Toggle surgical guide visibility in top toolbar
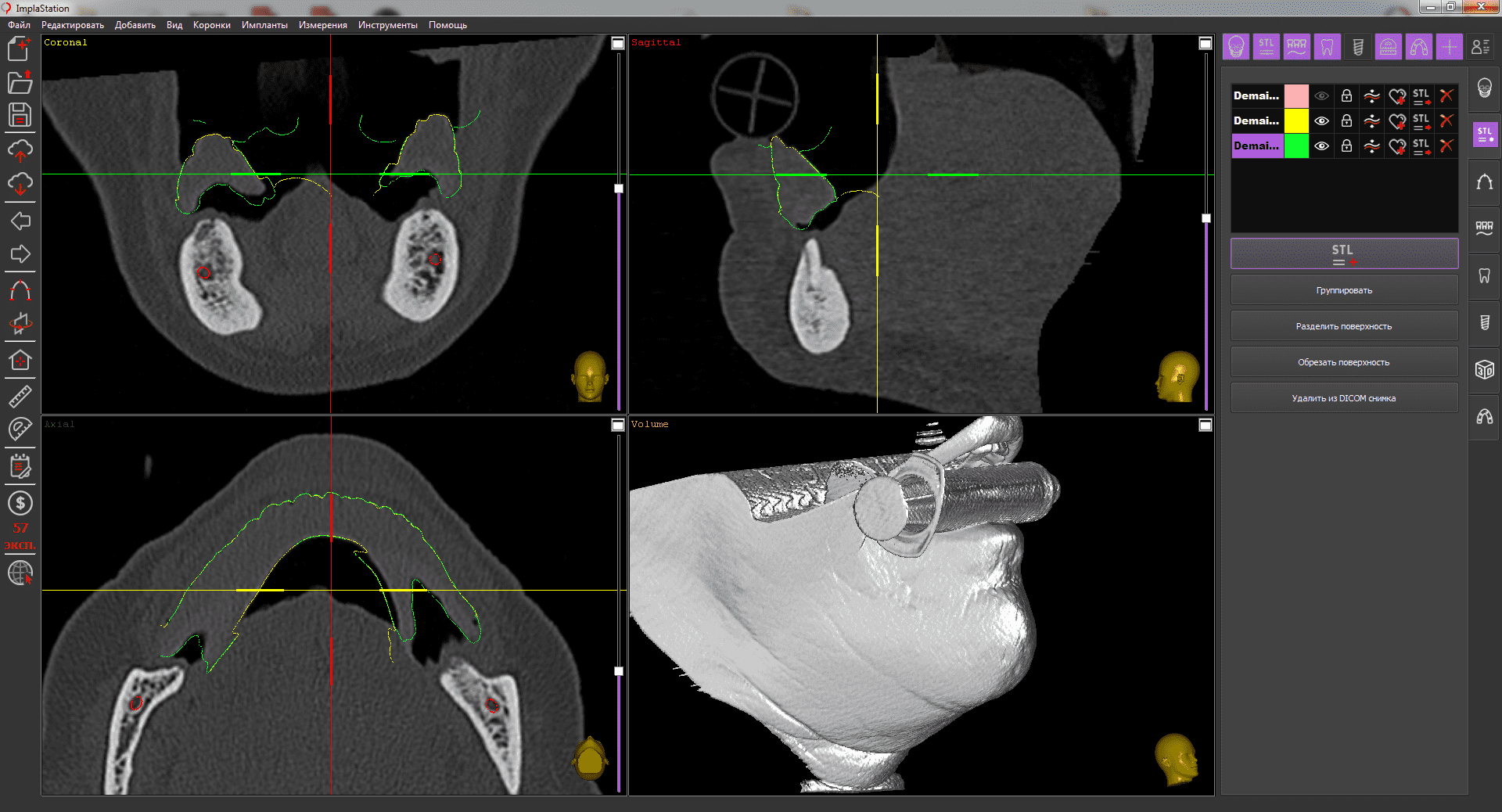This screenshot has width=1502, height=812. tap(1389, 47)
